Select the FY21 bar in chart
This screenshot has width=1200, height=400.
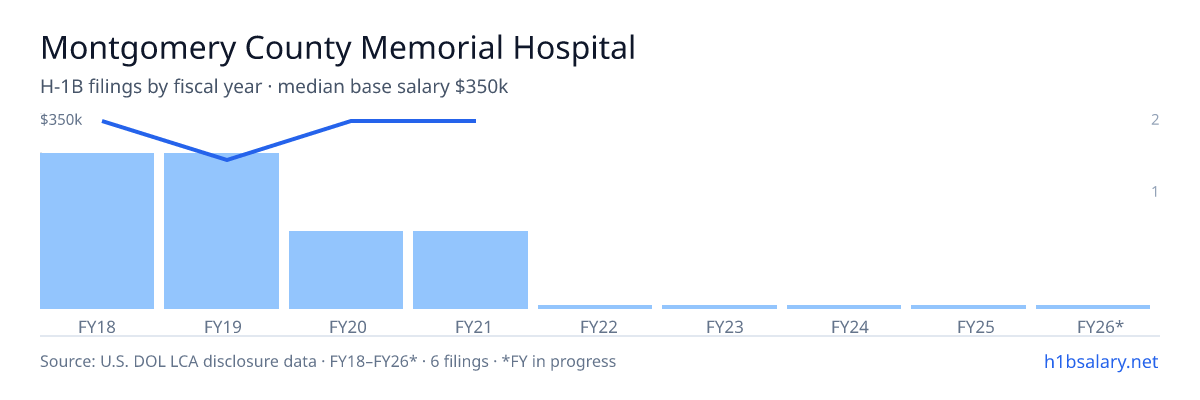470,270
